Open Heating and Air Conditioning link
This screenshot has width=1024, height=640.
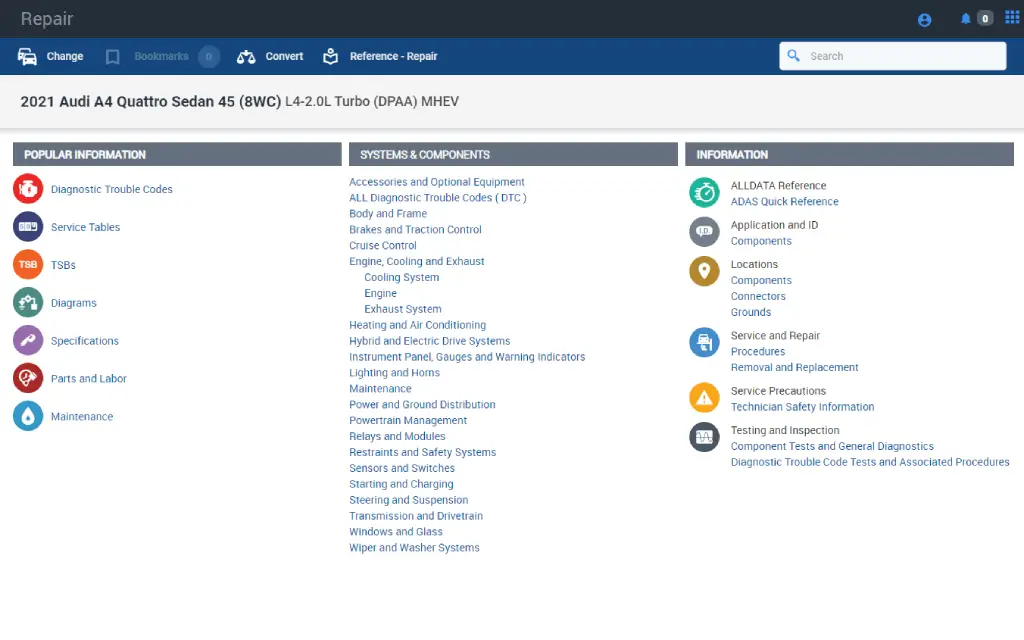click(417, 325)
